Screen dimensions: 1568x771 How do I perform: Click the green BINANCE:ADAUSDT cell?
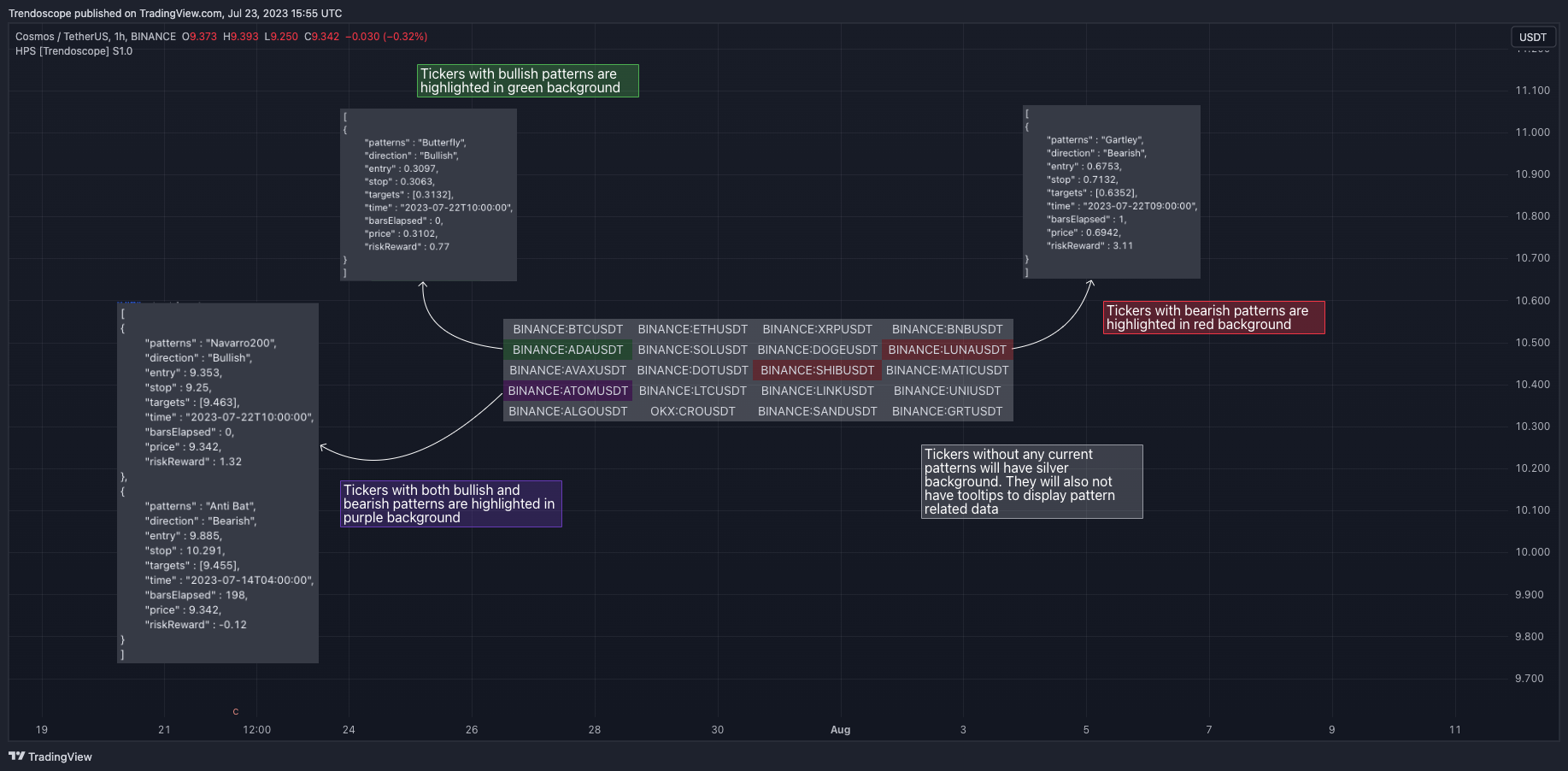(x=567, y=350)
